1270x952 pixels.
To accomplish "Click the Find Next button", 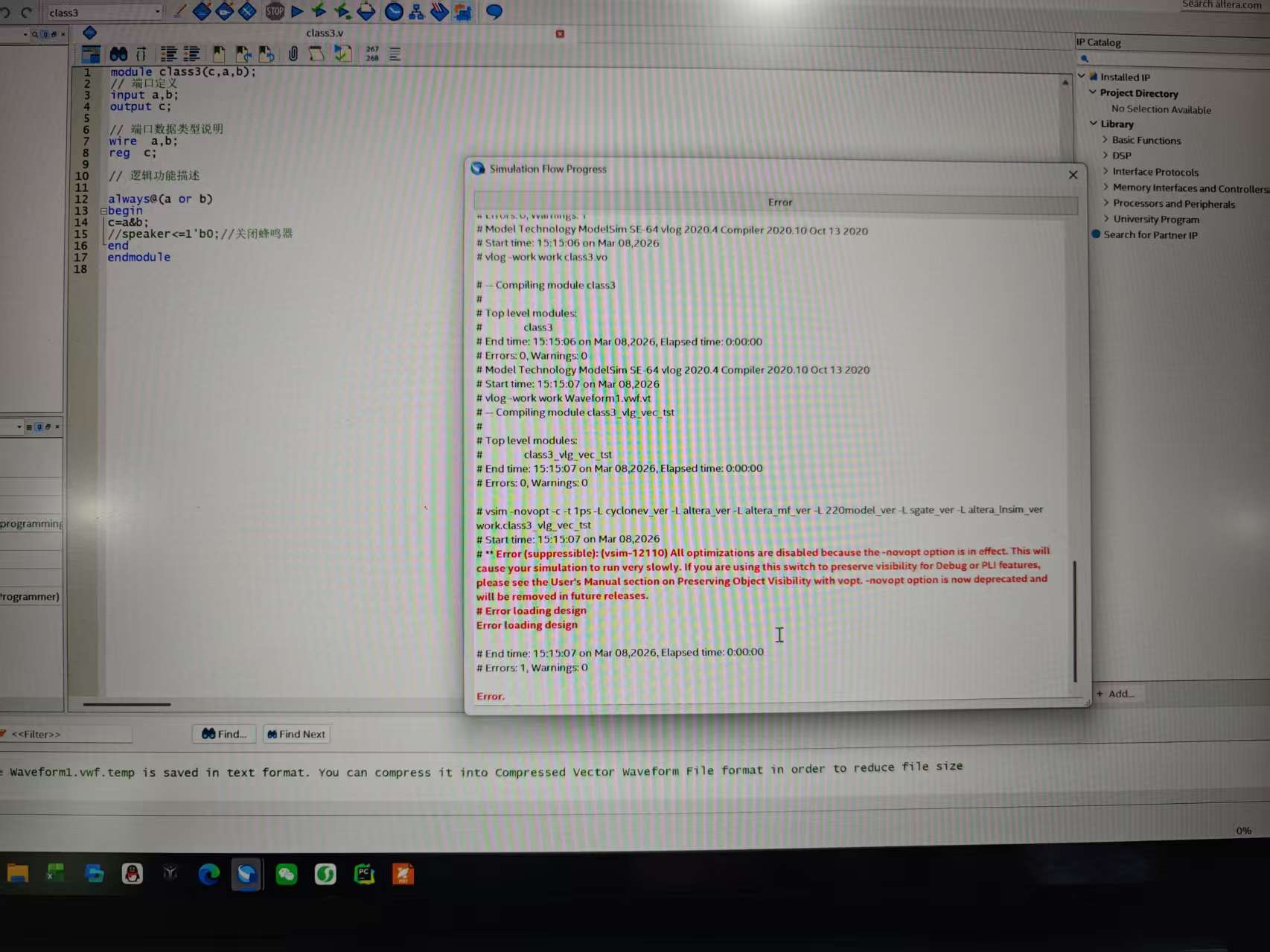I will pos(296,734).
